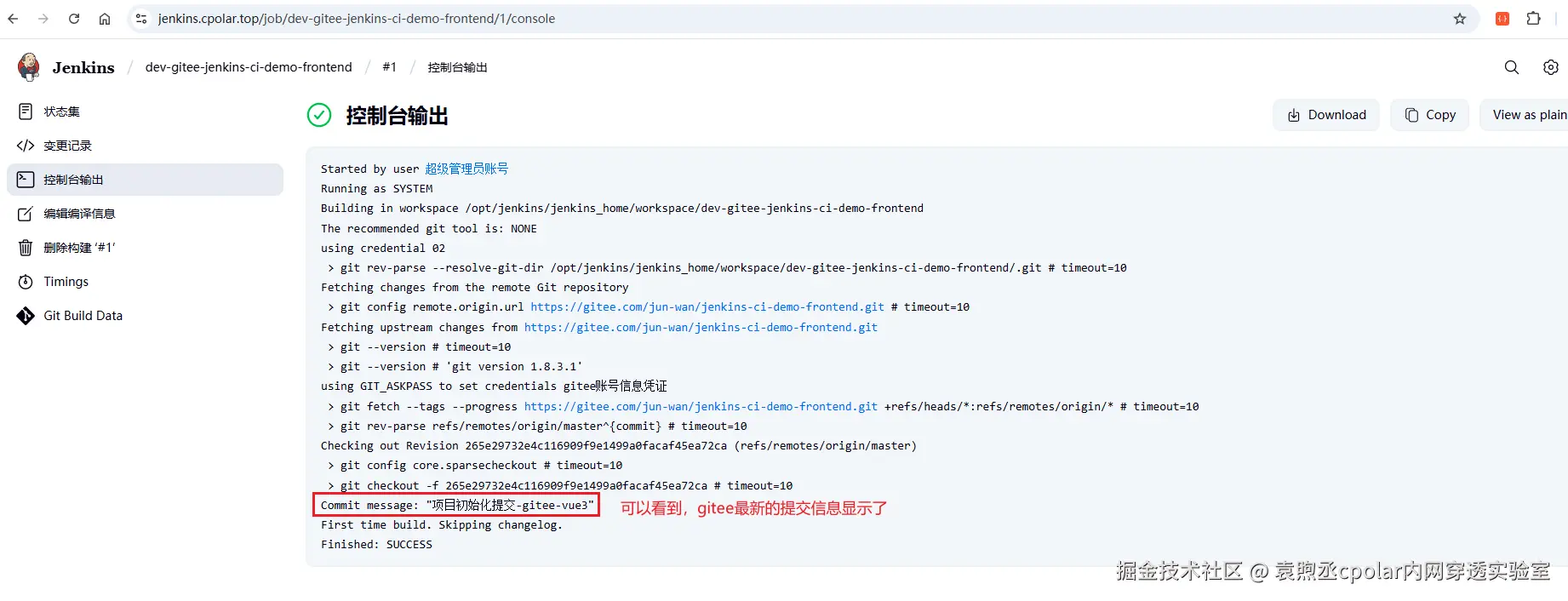Open gitee URL in Fetching upstream line

tap(701, 327)
